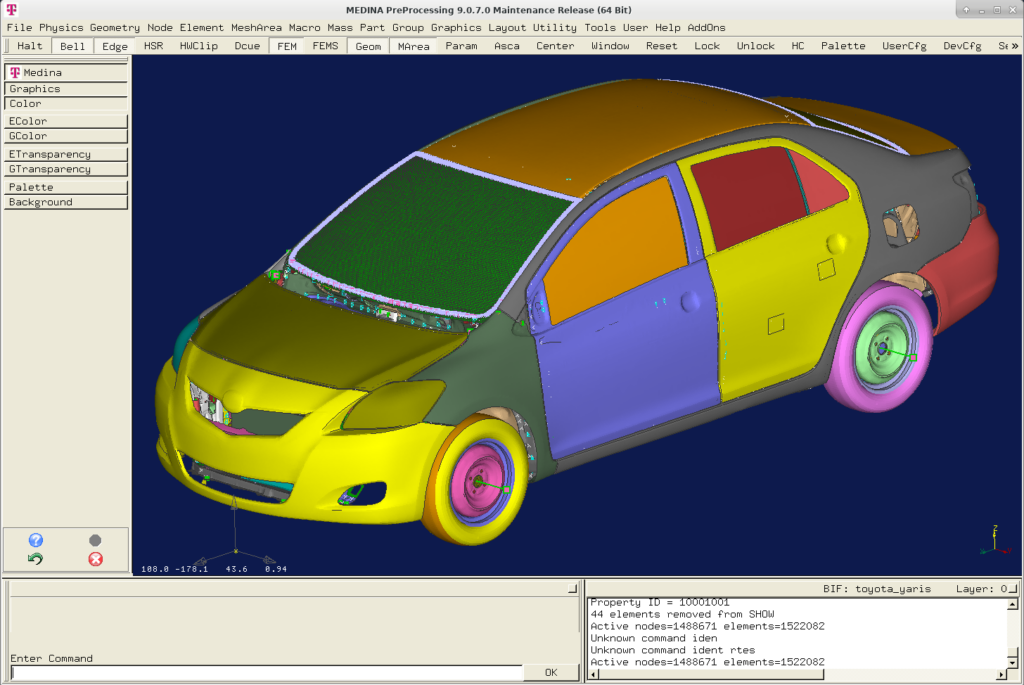Image resolution: width=1024 pixels, height=685 pixels.
Task: Open the Physics menu
Action: point(61,27)
